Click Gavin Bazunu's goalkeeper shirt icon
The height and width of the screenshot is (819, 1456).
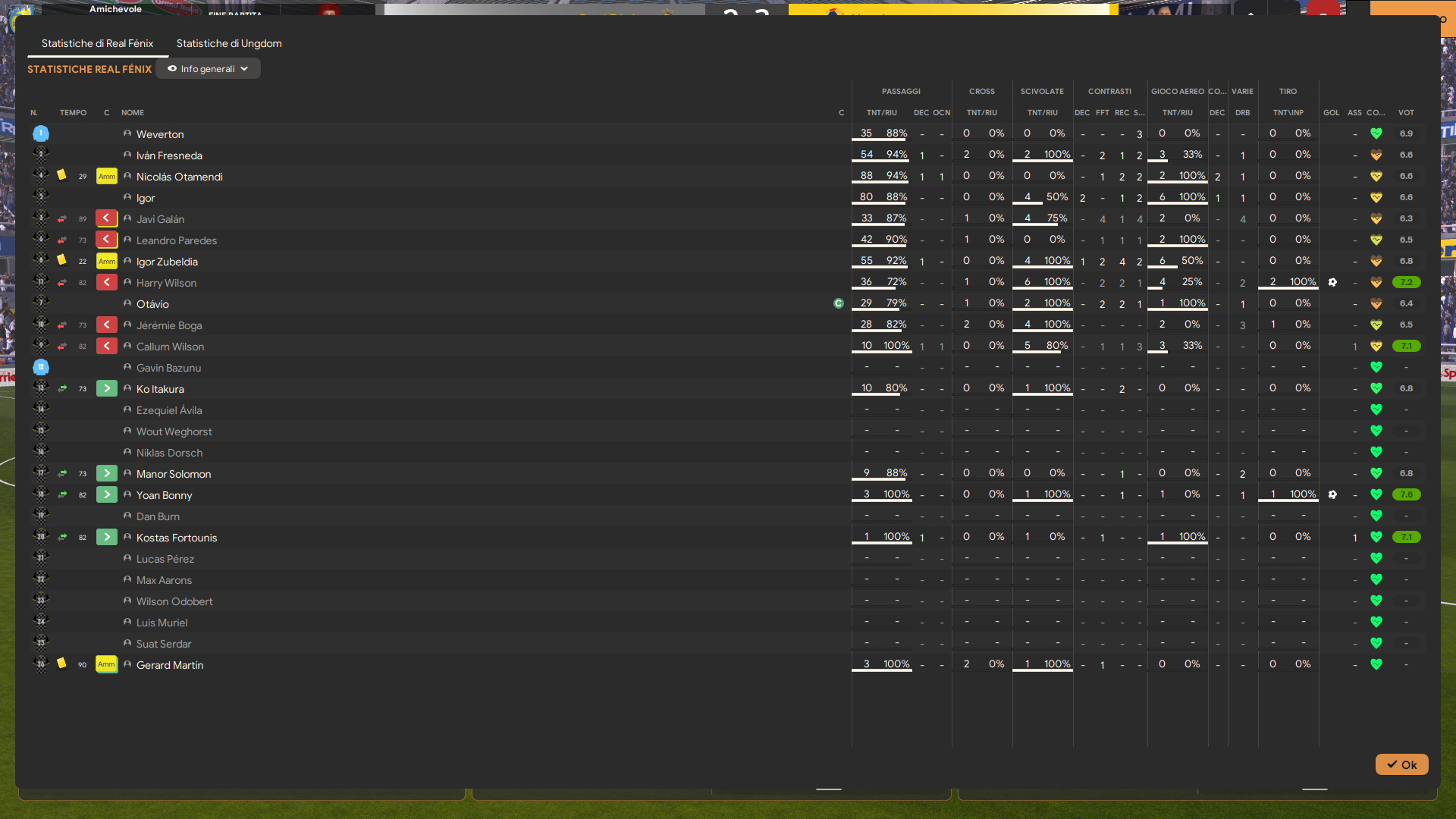pos(41,367)
